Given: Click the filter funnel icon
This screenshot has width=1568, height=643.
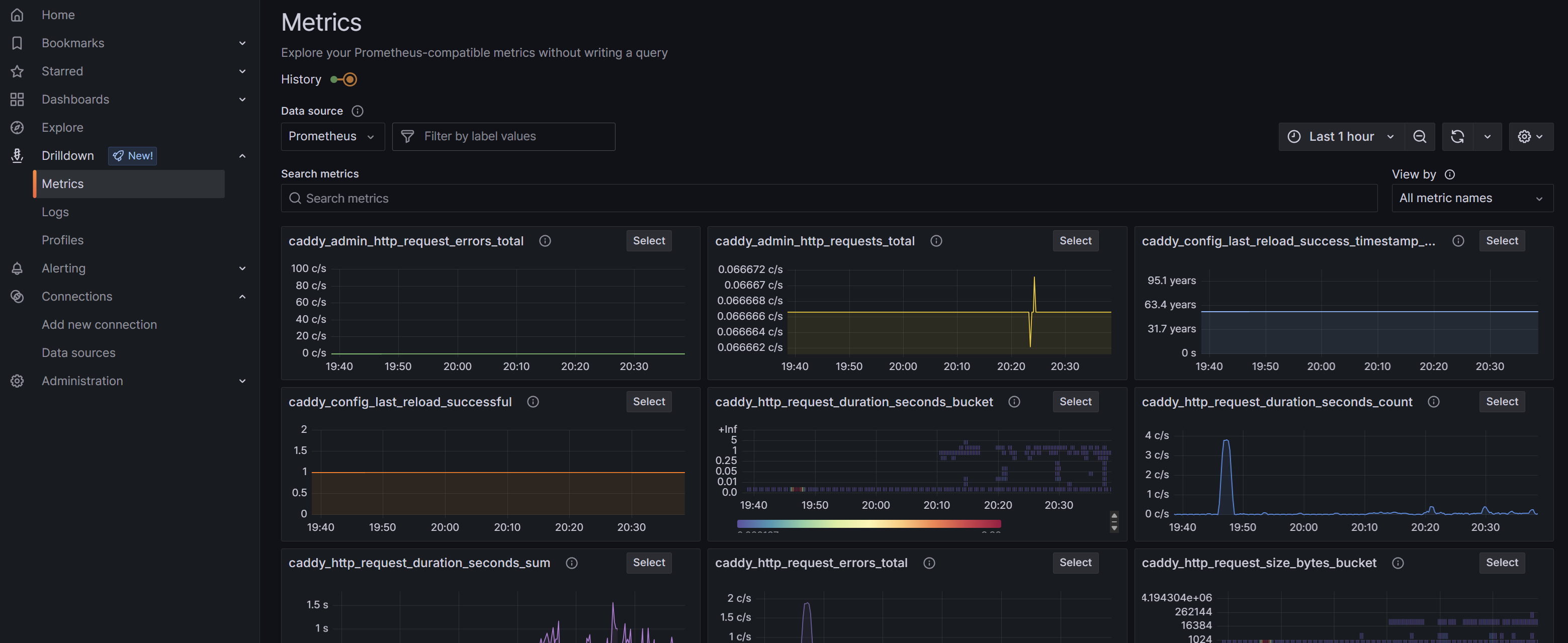Looking at the screenshot, I should [x=408, y=137].
